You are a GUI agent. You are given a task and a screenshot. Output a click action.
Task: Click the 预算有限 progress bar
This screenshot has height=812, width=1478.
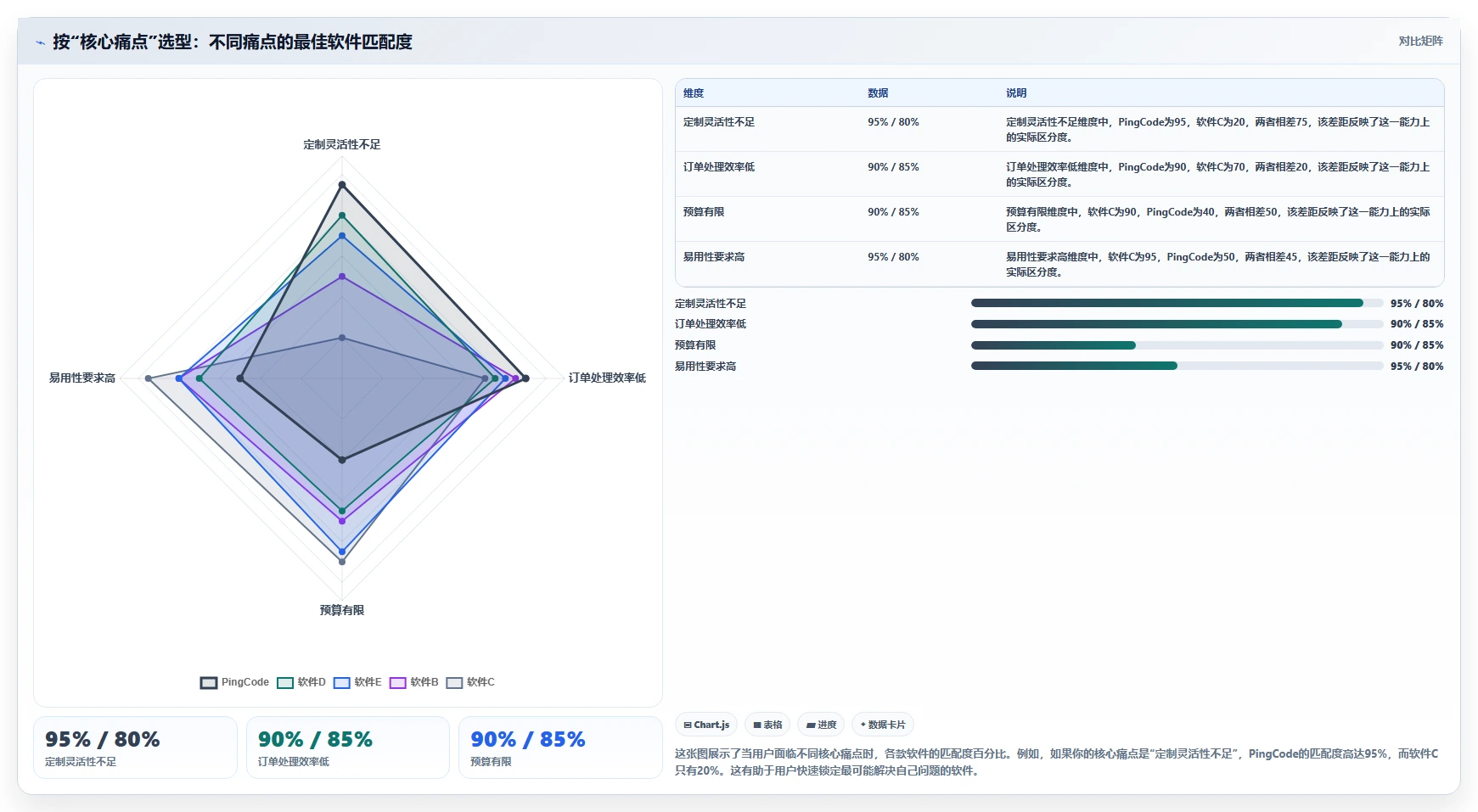click(x=1177, y=345)
